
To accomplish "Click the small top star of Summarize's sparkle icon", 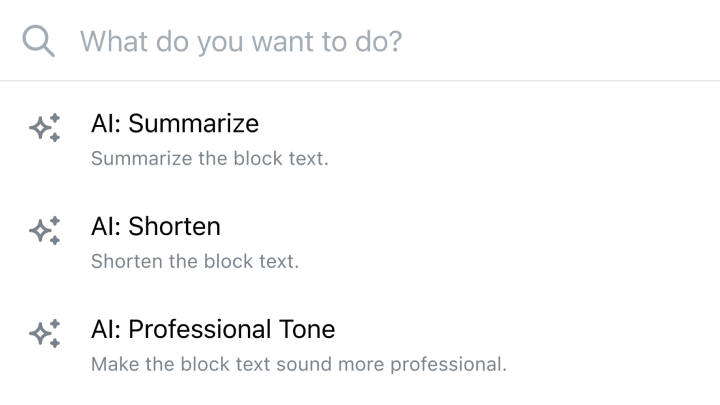I will [55, 118].
